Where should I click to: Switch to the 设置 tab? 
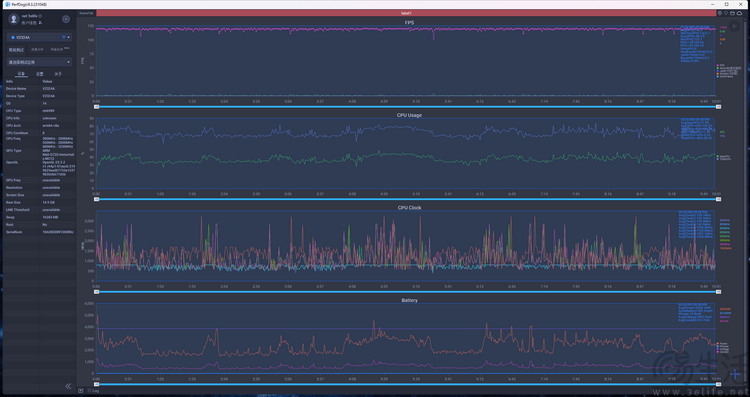point(40,74)
